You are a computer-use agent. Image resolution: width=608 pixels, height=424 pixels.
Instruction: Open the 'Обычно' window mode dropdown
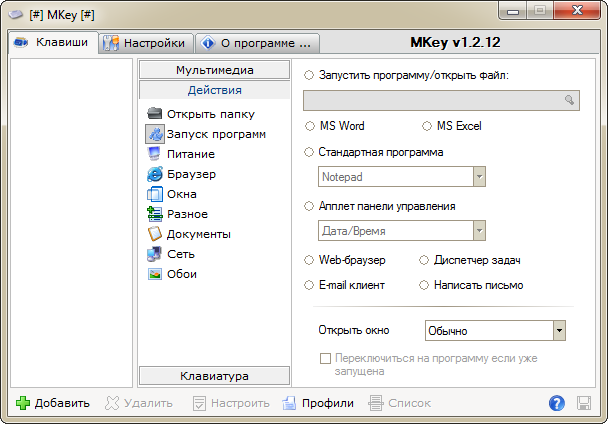point(559,331)
